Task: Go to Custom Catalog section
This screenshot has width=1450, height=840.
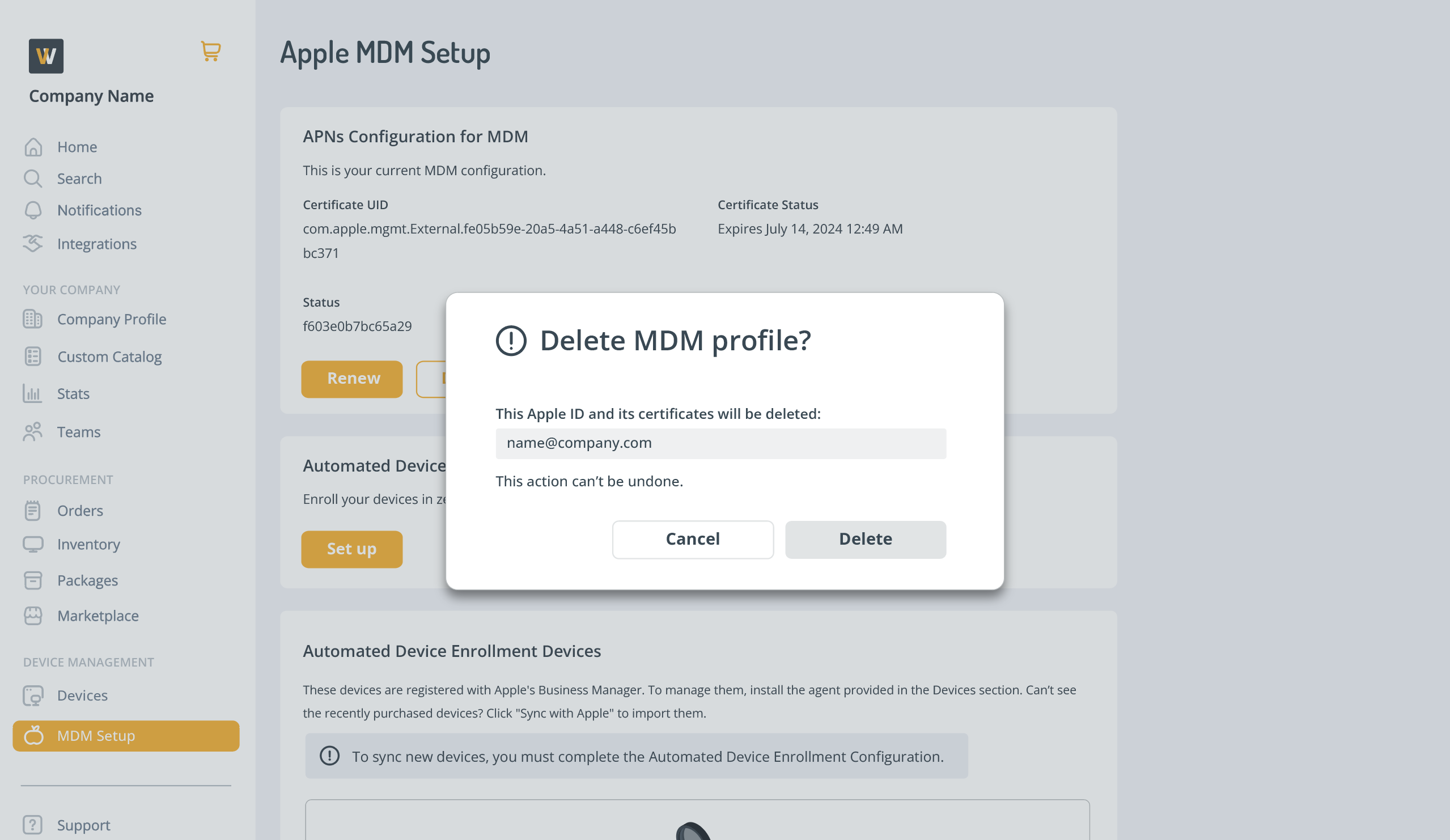Action: [x=109, y=357]
